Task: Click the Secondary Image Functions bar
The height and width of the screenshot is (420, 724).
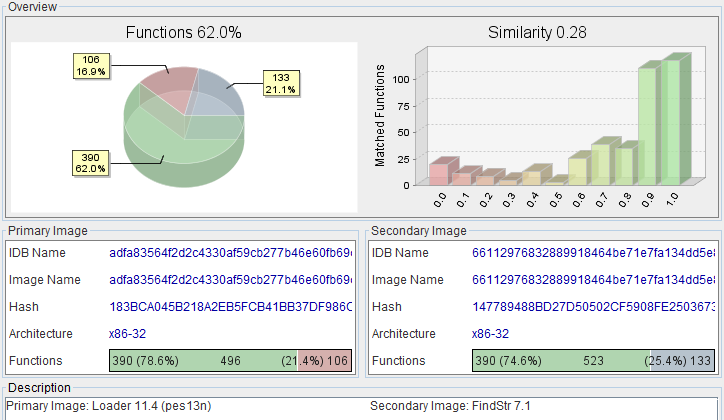Action: [x=593, y=361]
